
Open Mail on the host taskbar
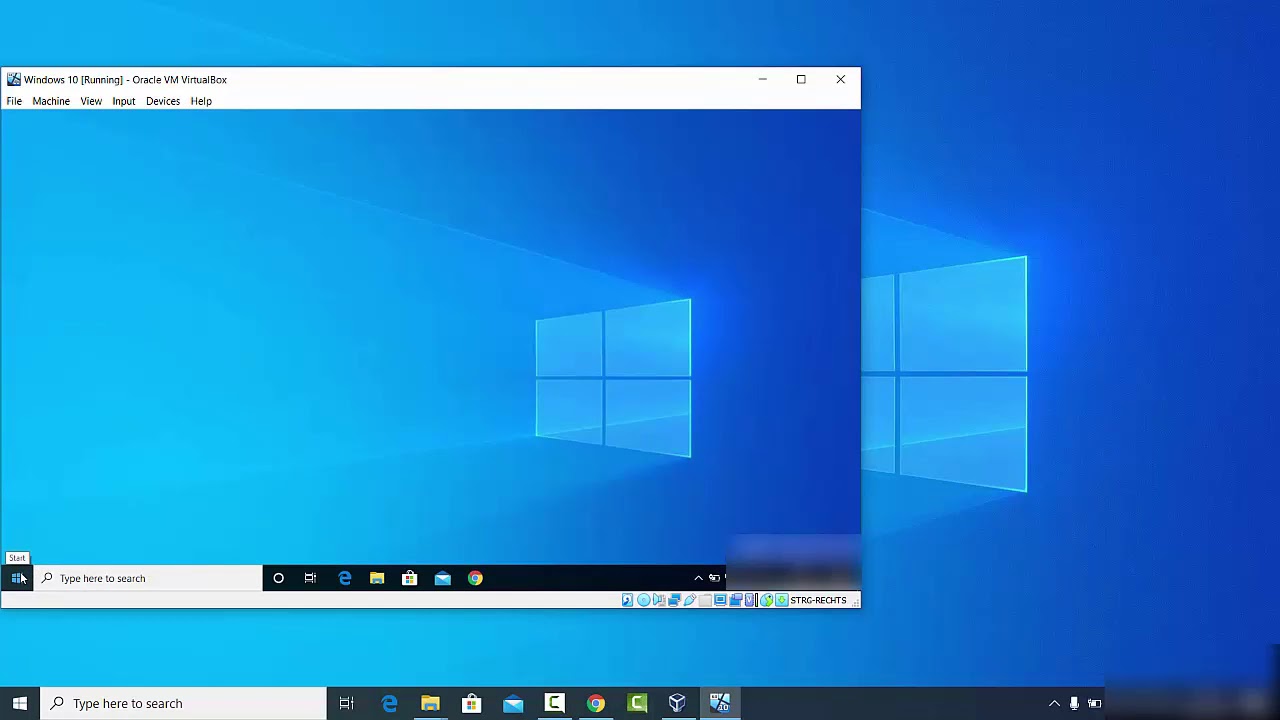click(513, 703)
